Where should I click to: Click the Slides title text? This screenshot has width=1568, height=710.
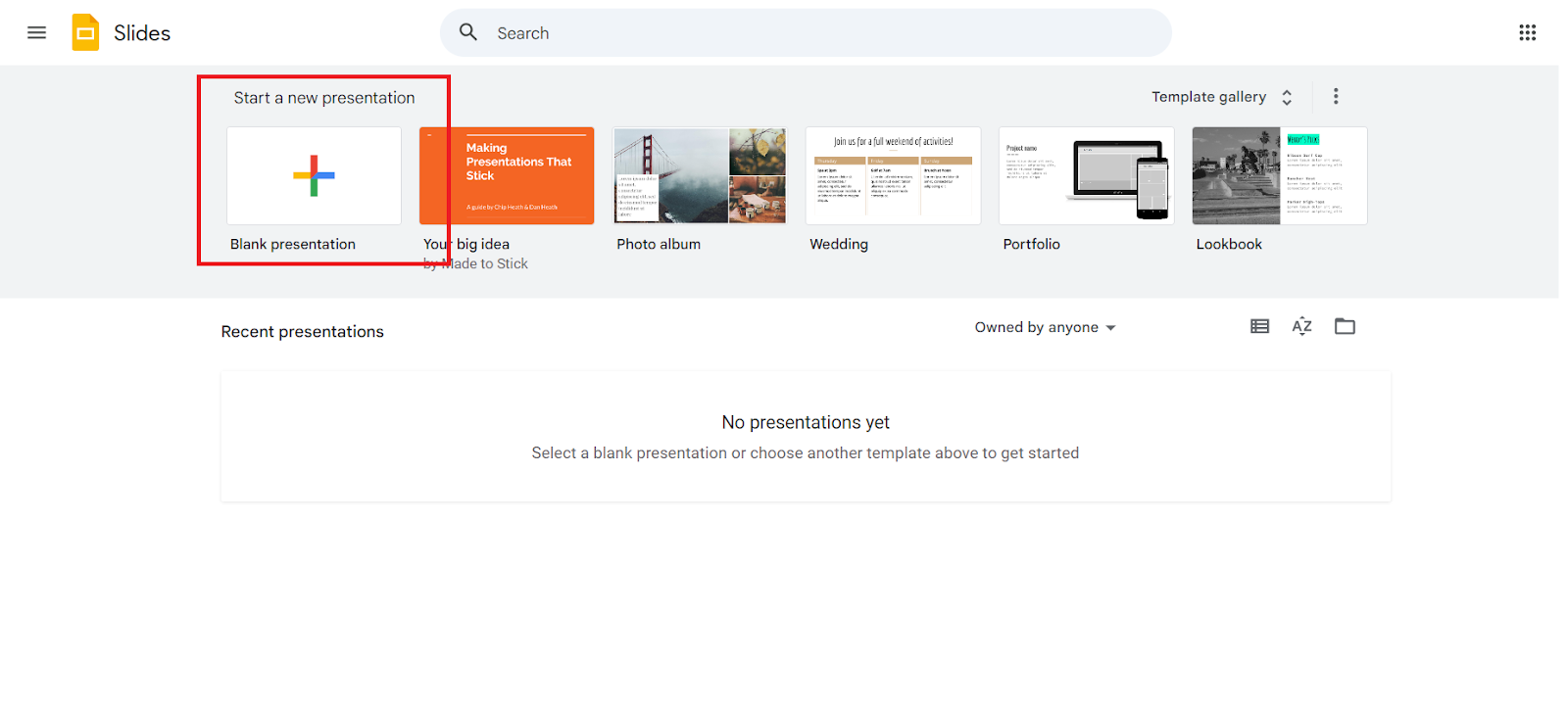(142, 33)
